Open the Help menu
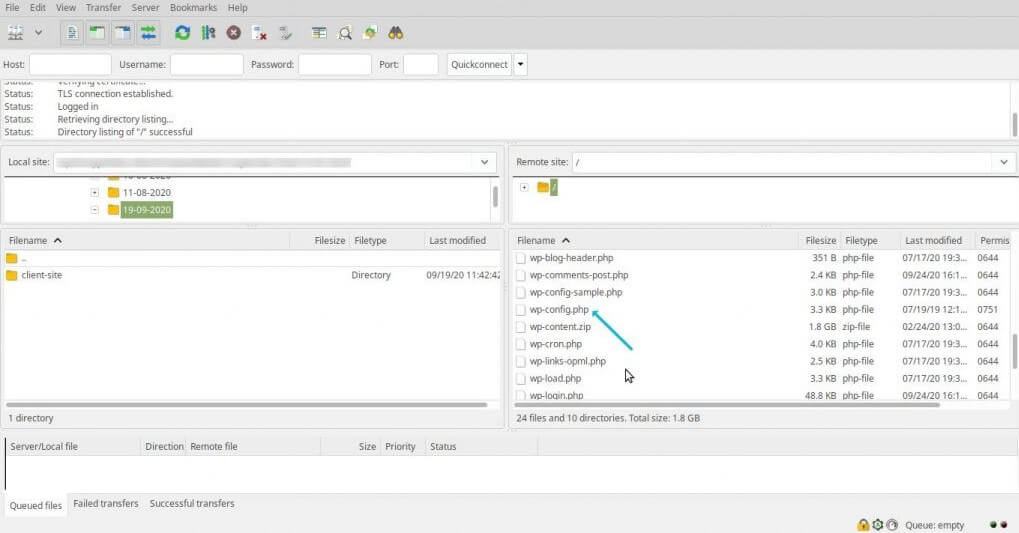 point(237,8)
